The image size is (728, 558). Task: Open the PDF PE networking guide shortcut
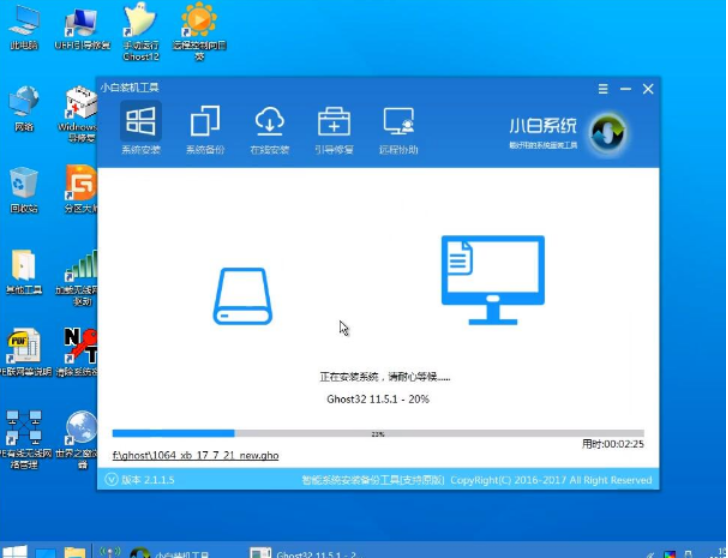click(x=25, y=353)
